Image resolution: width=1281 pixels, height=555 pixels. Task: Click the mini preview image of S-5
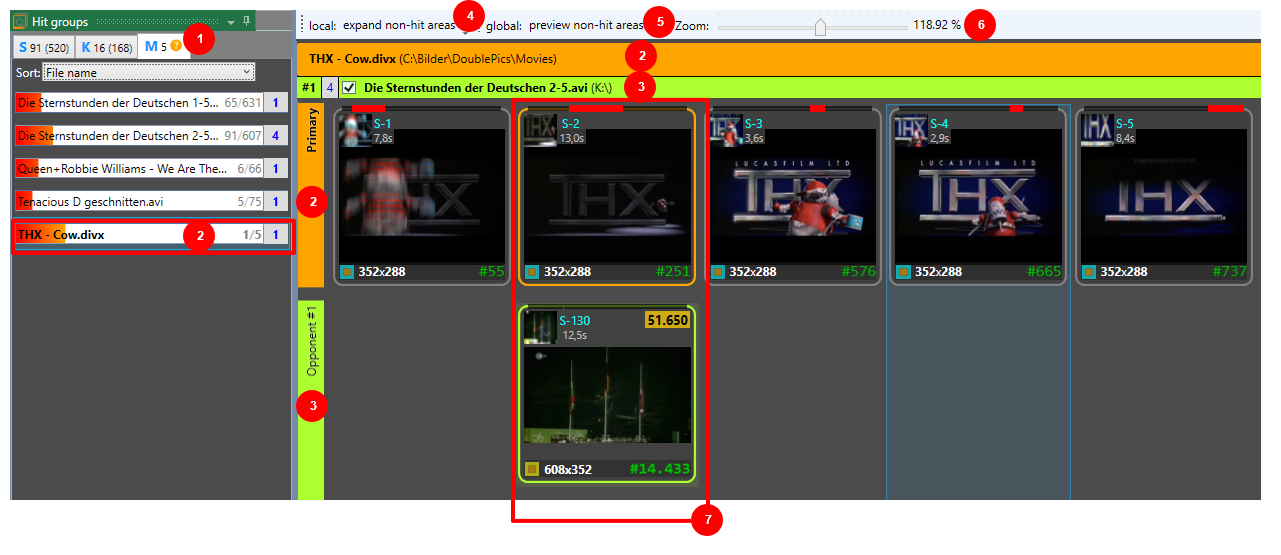1097,130
